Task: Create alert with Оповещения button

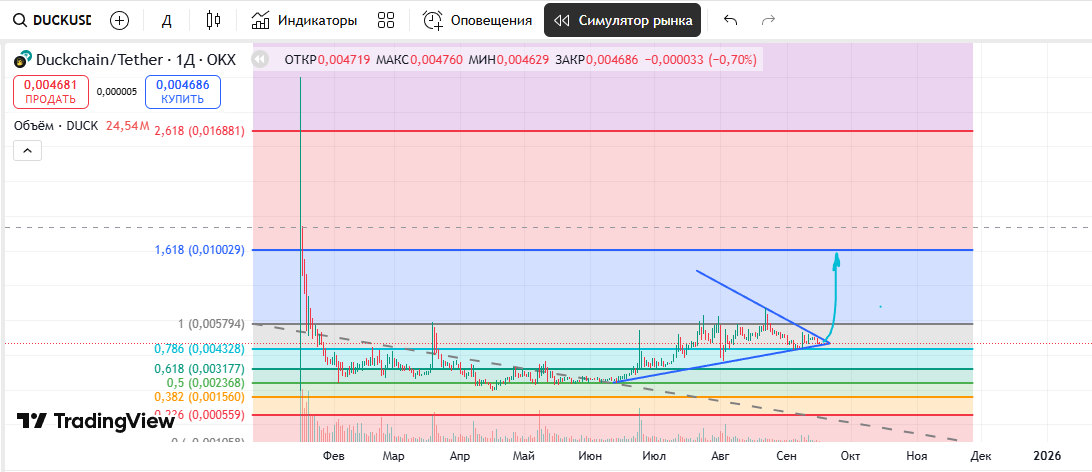Action: coord(478,20)
